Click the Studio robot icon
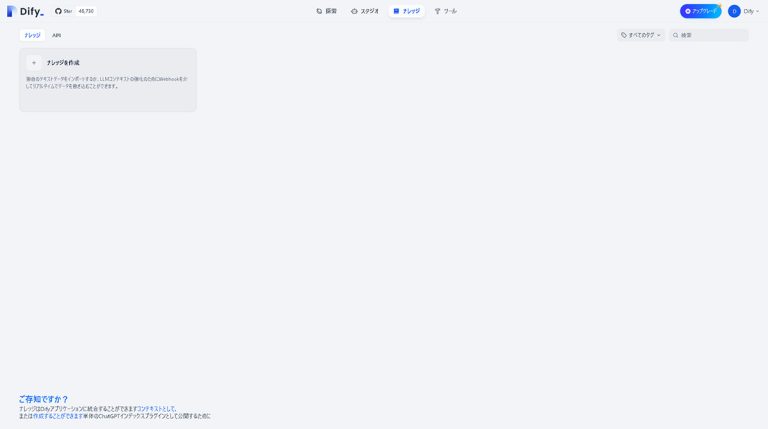768x429 pixels. point(354,11)
